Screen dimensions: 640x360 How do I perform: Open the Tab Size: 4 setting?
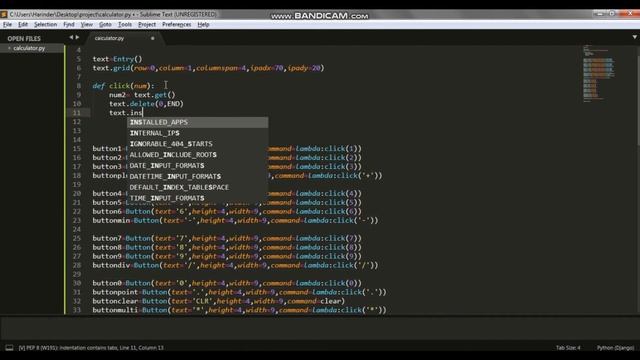point(568,348)
